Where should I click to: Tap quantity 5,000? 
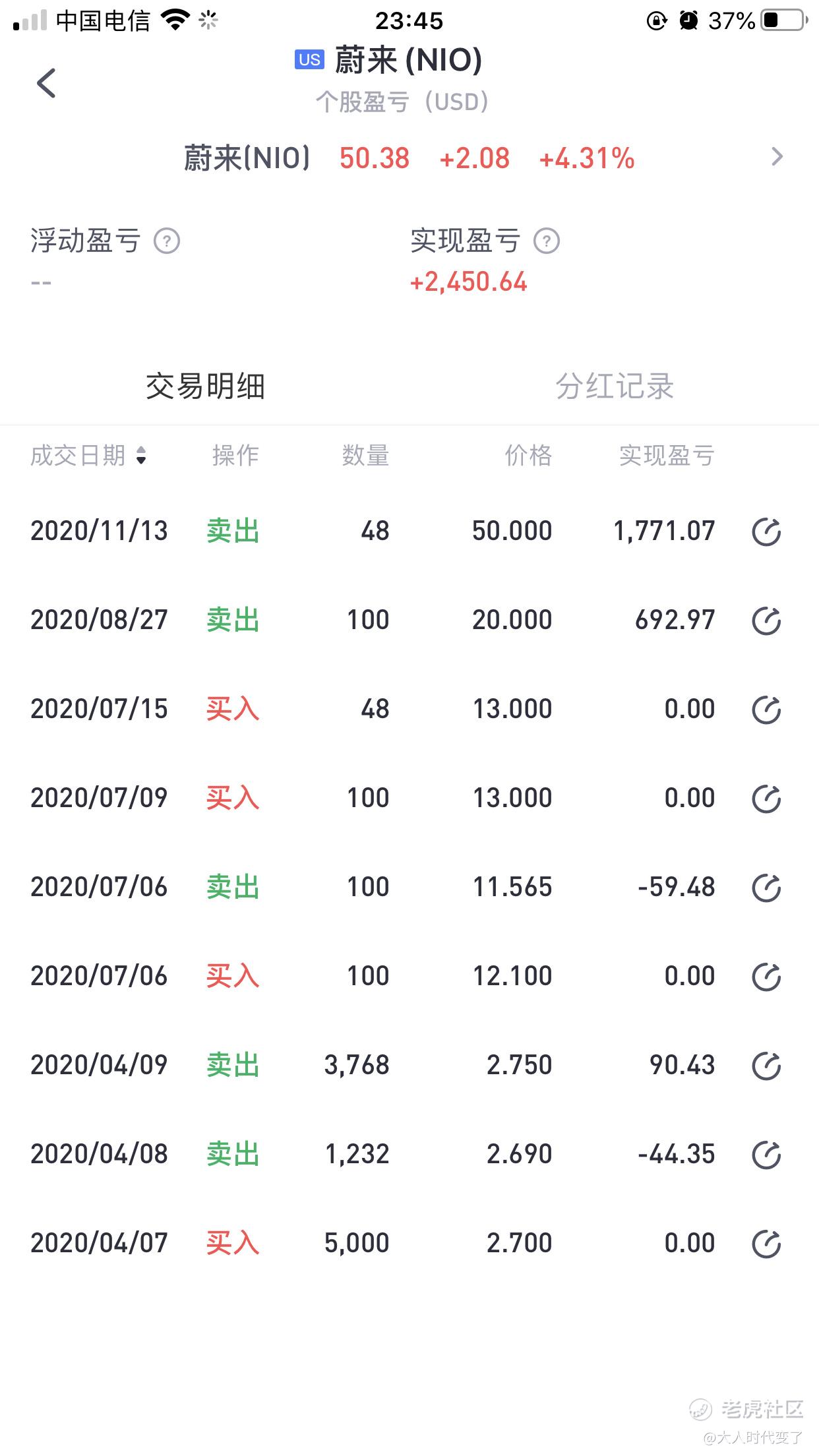pos(357,1243)
